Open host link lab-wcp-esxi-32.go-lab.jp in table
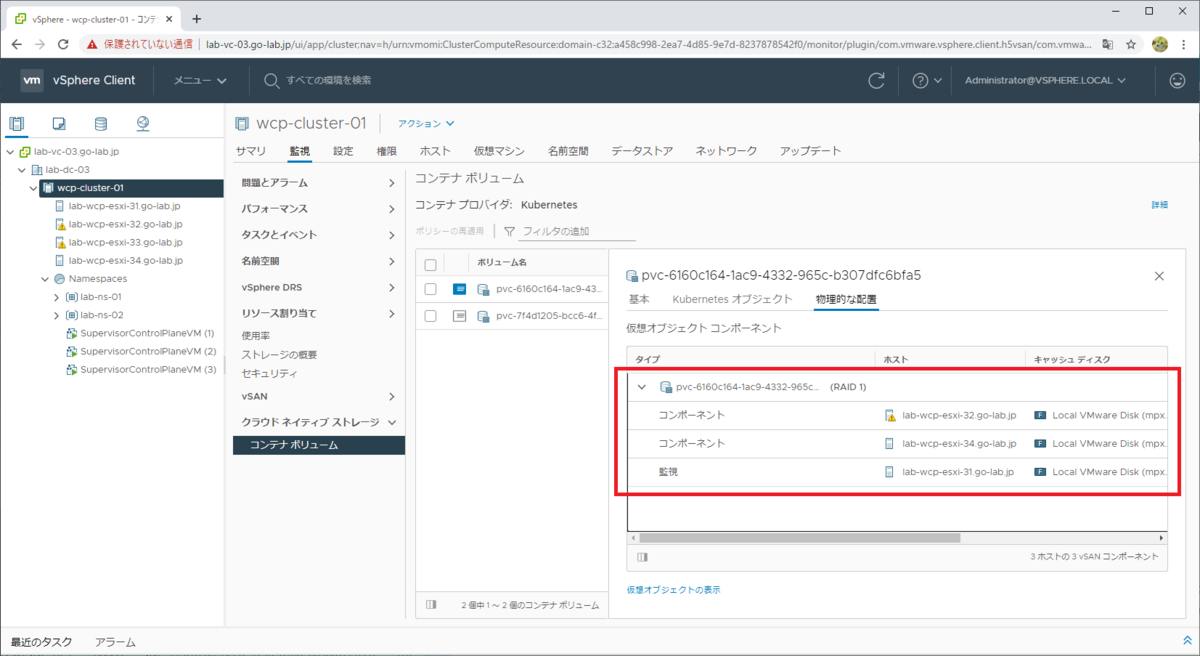The image size is (1200, 656). (959, 415)
